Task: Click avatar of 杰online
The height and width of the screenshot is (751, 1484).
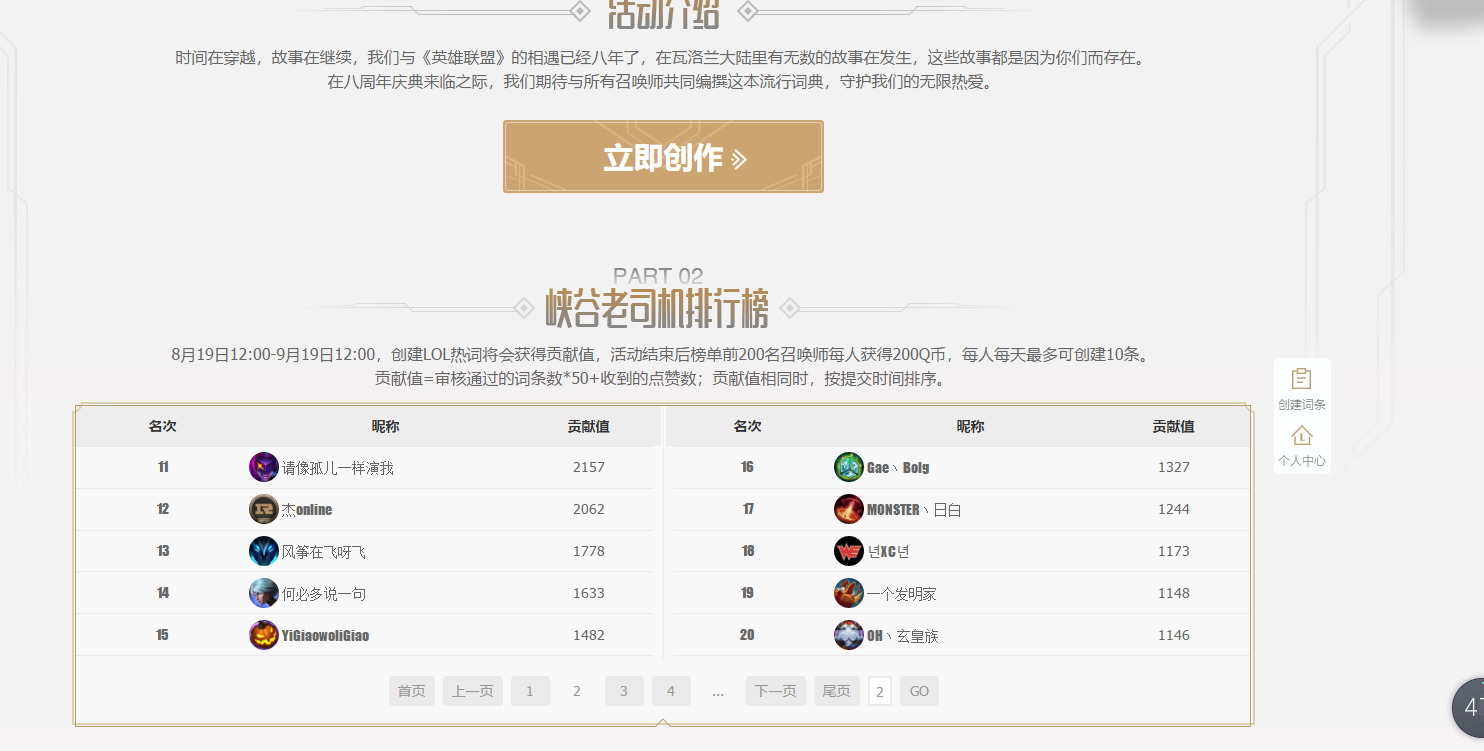Action: [264, 509]
